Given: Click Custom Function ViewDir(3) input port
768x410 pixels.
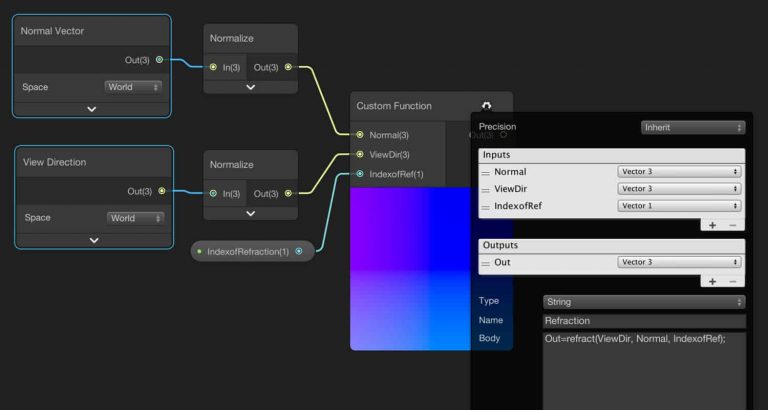Looking at the screenshot, I should pyautogui.click(x=360, y=154).
